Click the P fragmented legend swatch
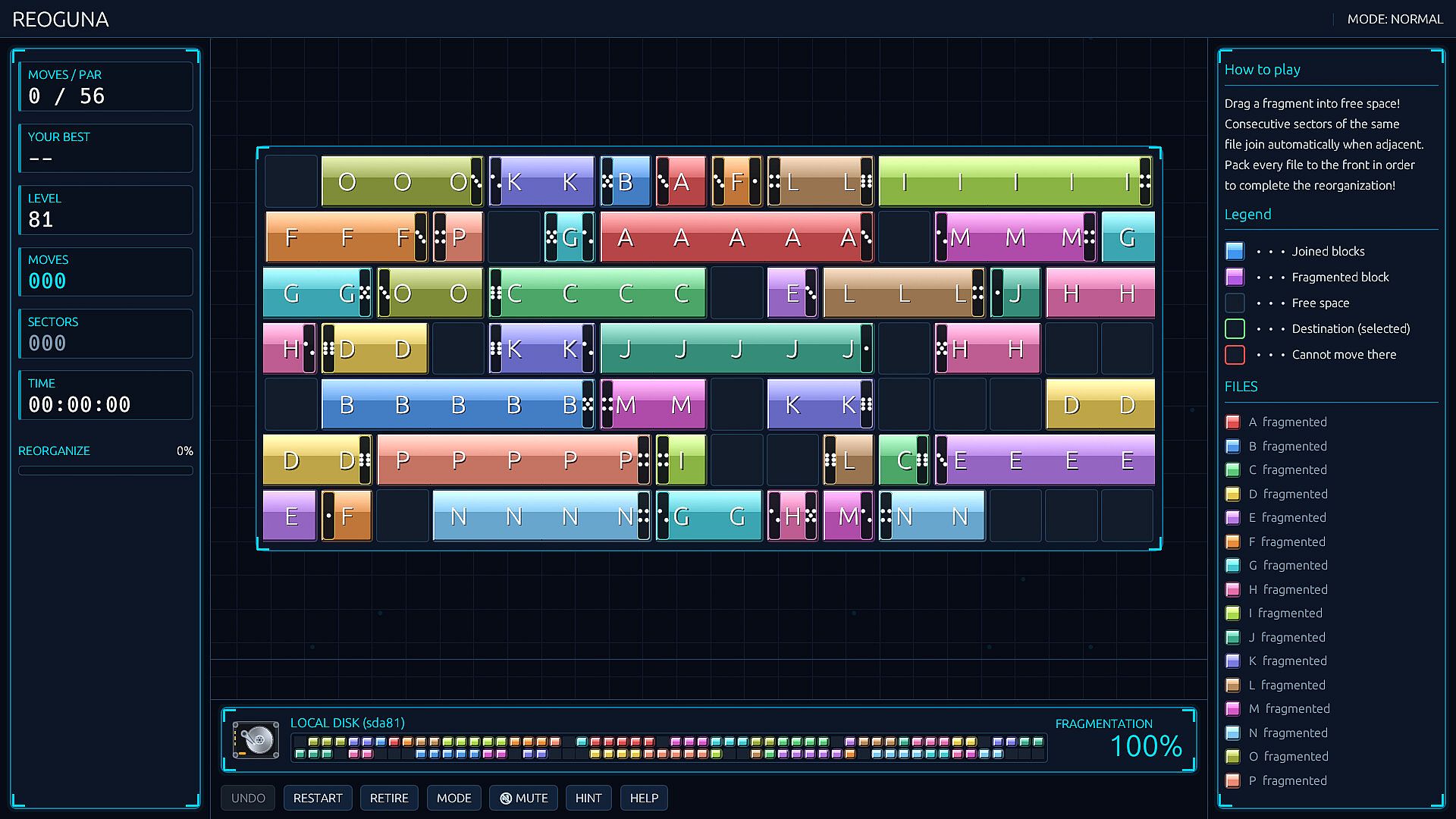 (1233, 780)
